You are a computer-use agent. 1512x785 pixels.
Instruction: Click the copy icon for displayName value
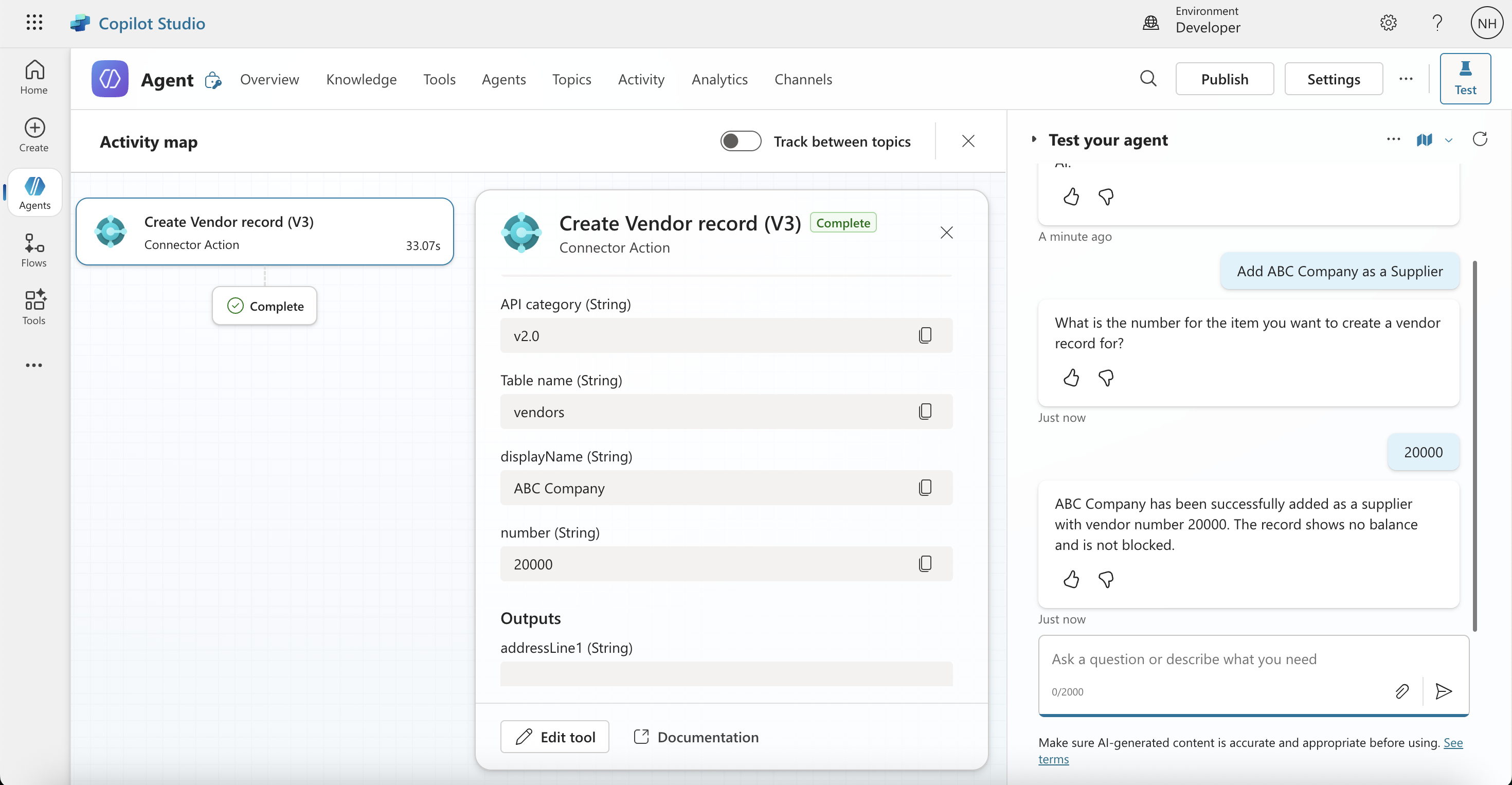pos(925,487)
